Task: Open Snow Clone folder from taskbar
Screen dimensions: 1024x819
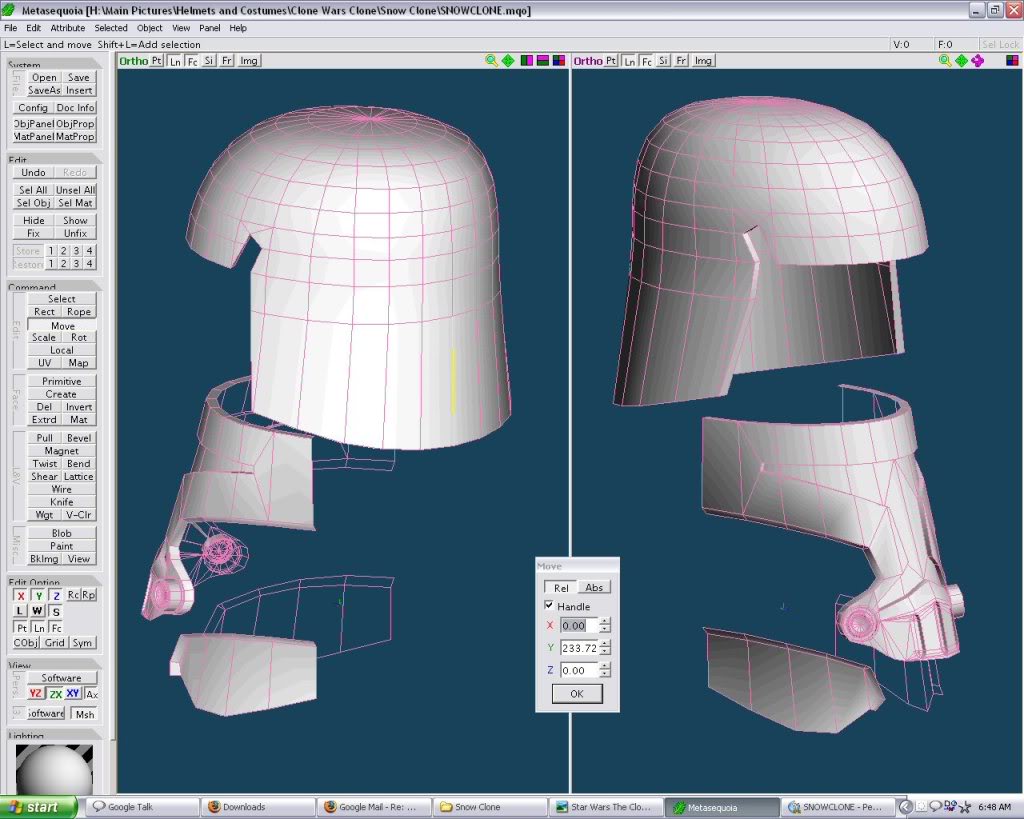Action: pos(490,807)
